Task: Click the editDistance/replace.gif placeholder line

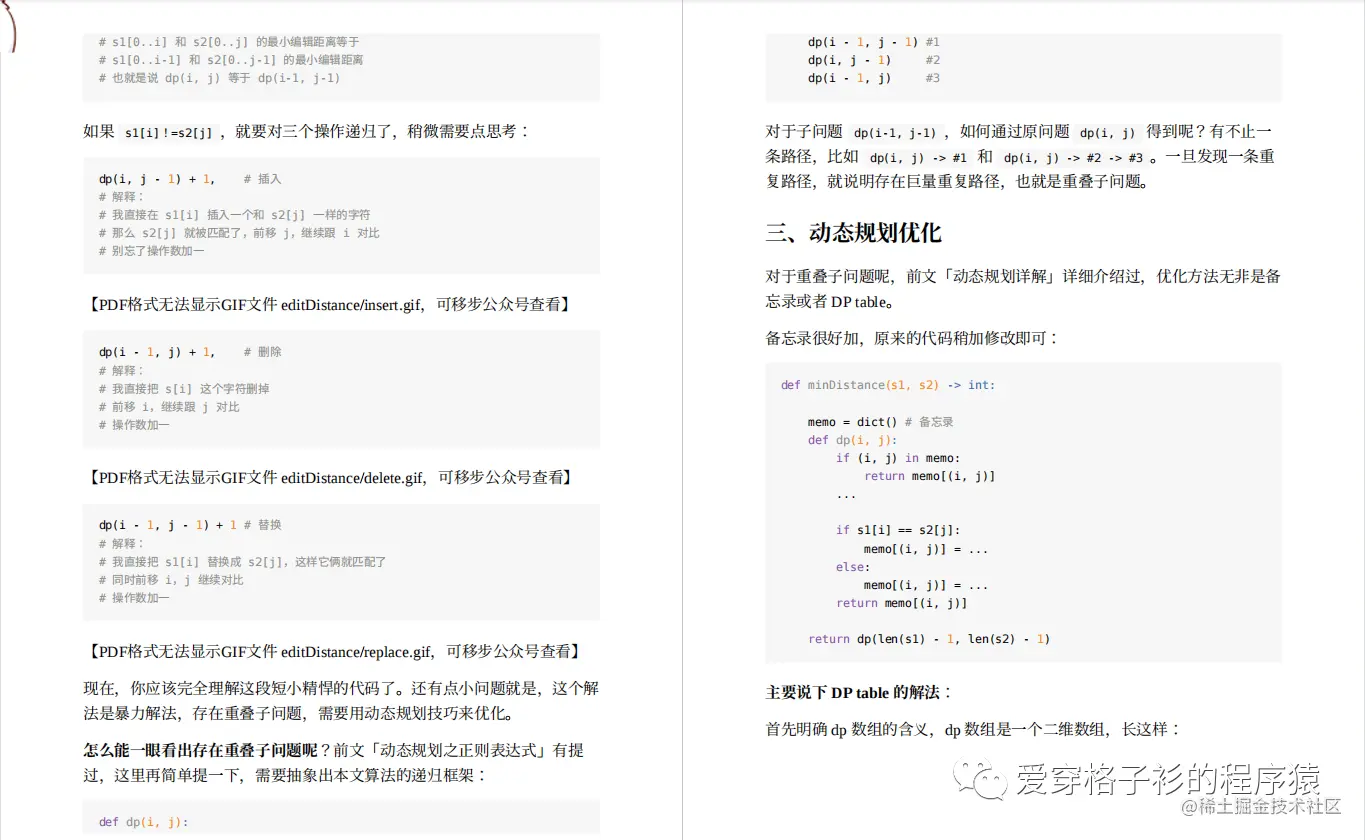Action: tap(334, 652)
